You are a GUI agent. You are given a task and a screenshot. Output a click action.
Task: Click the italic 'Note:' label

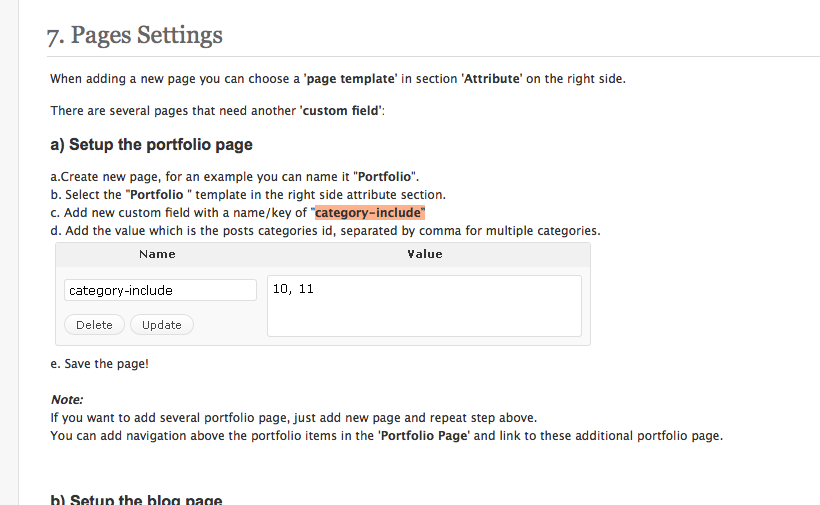point(67,399)
